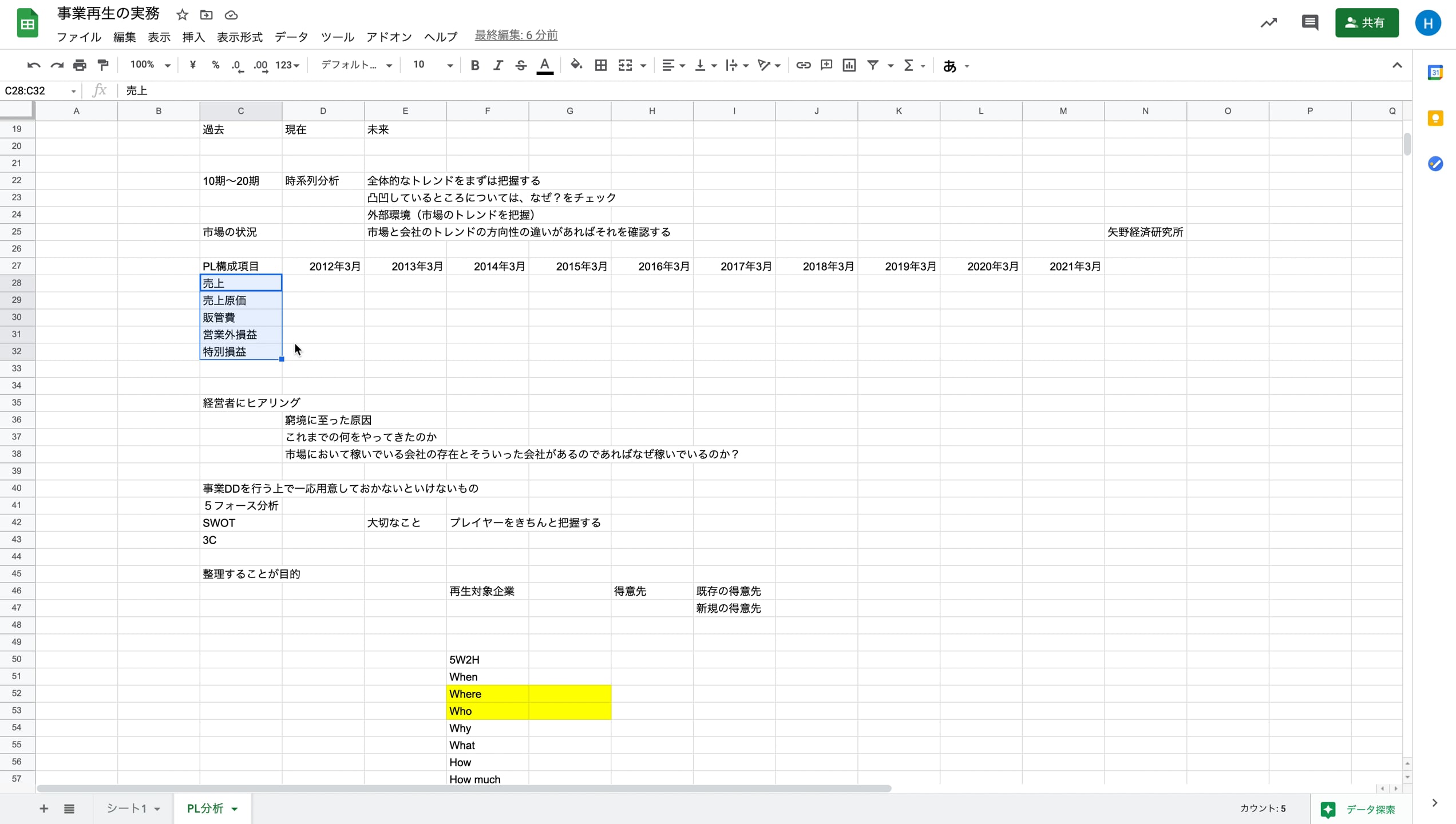This screenshot has width=1456, height=824.
Task: Open the print dialog
Action: point(80,65)
